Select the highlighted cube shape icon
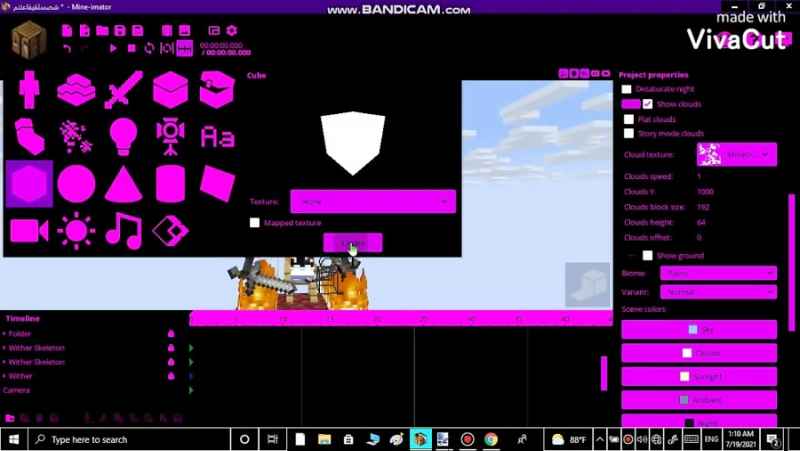Viewport: 800px width, 451px height. 29,184
